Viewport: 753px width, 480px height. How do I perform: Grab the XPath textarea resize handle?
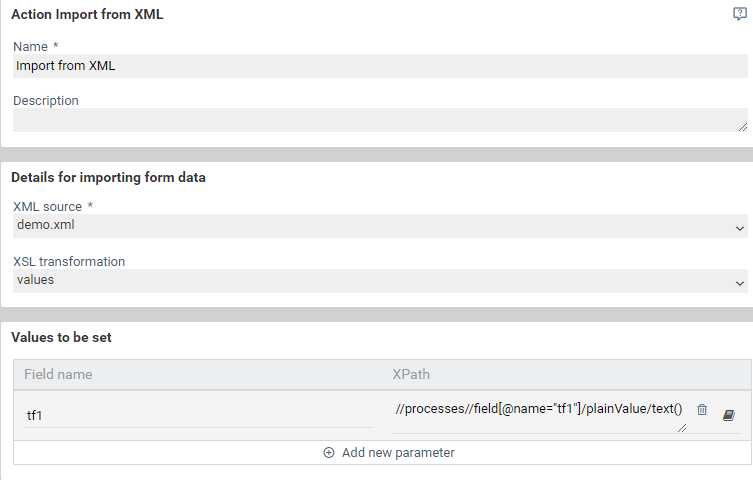pos(681,428)
